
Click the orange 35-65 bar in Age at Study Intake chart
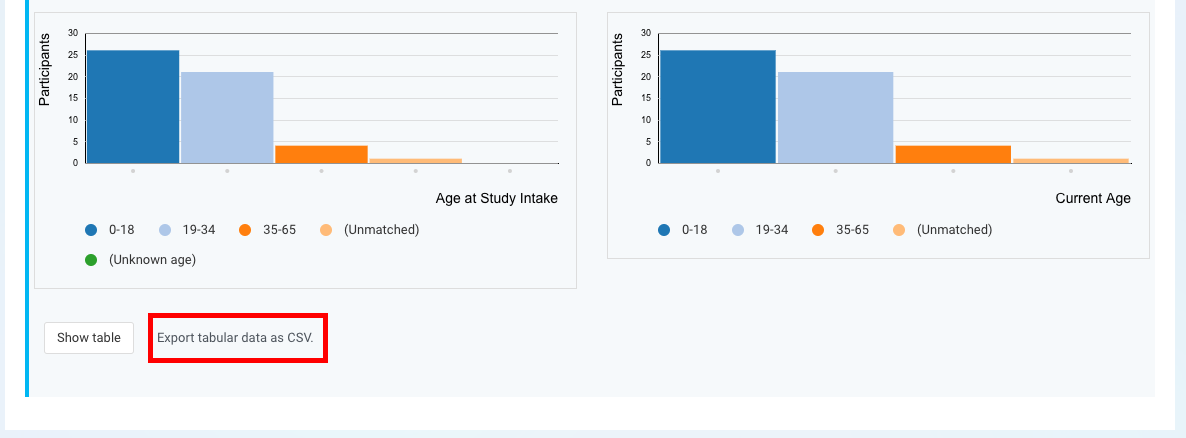tap(321, 154)
